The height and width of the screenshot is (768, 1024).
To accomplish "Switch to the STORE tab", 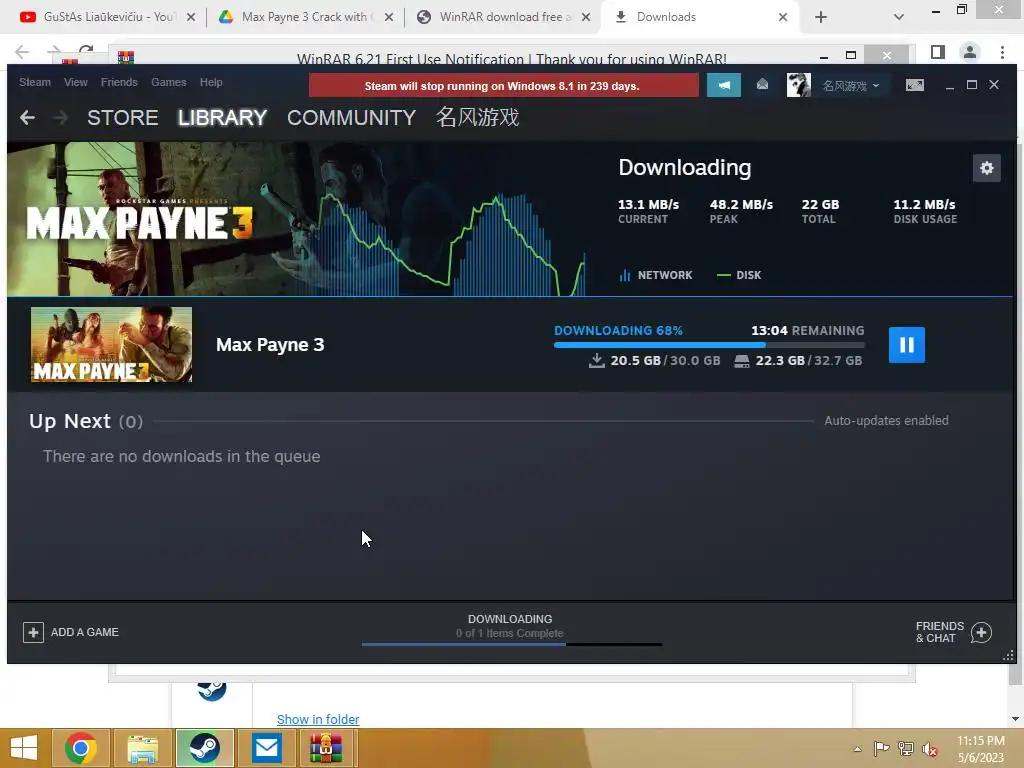I will (x=123, y=118).
